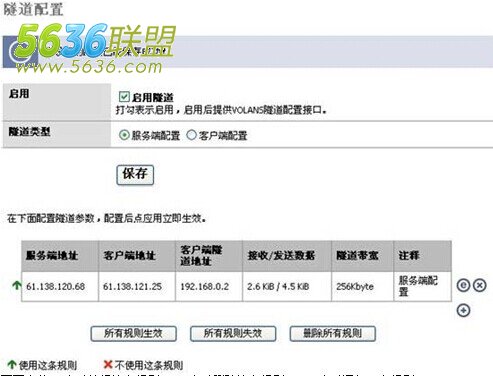Select 客户端配置 radio button
493x376 pixels.
point(191,135)
